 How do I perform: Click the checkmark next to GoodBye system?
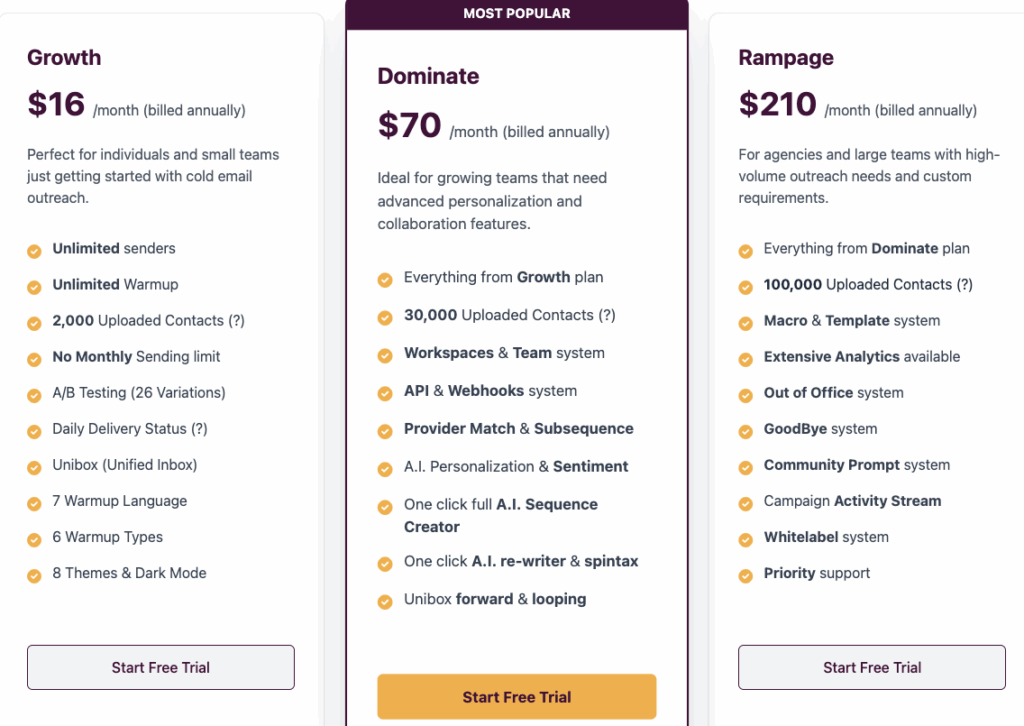[x=745, y=429]
